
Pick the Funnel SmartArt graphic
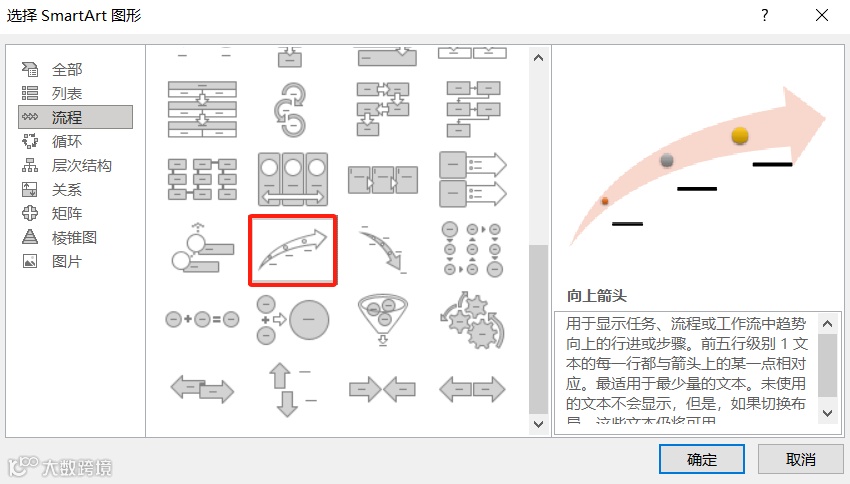click(x=383, y=320)
